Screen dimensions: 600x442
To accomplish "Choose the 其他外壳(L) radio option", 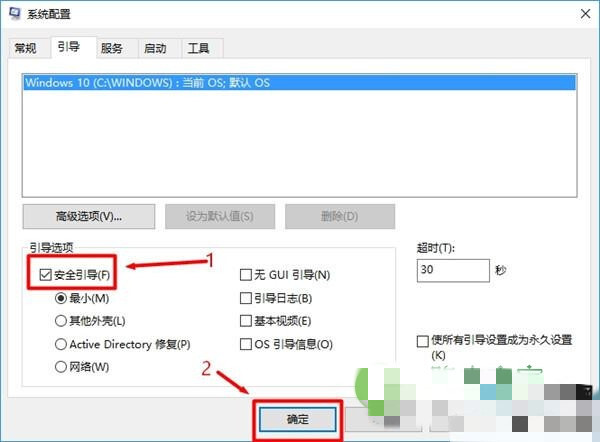I will pos(61,321).
